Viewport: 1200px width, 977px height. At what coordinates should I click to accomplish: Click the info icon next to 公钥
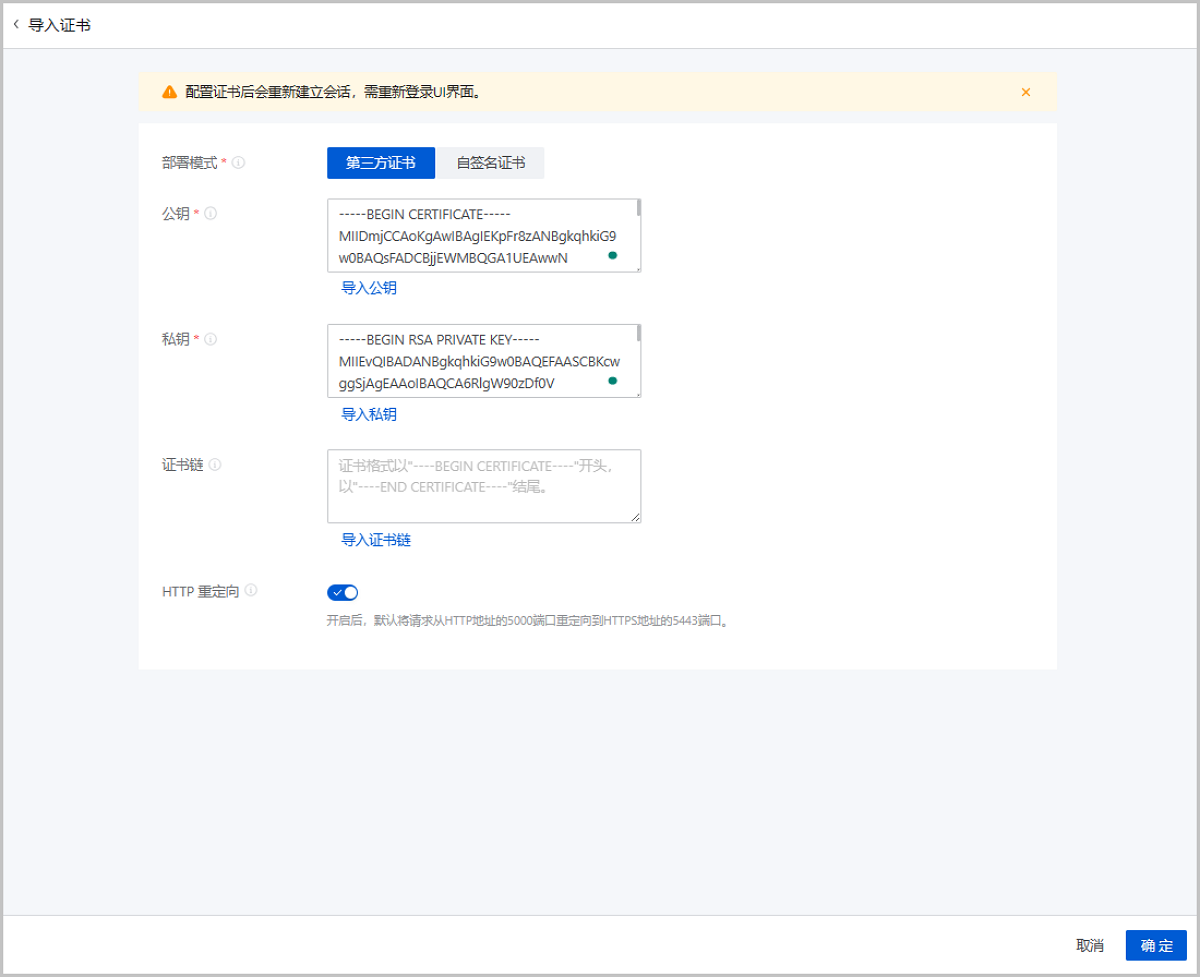(x=210, y=213)
